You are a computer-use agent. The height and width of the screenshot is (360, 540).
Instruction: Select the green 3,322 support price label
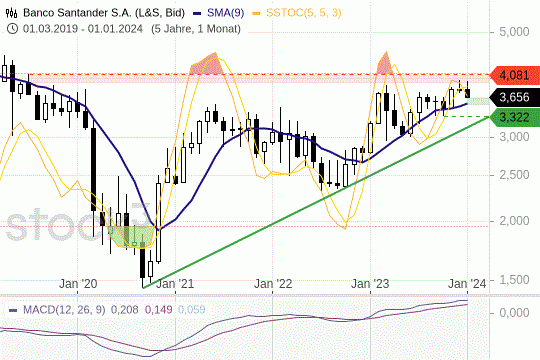point(515,117)
